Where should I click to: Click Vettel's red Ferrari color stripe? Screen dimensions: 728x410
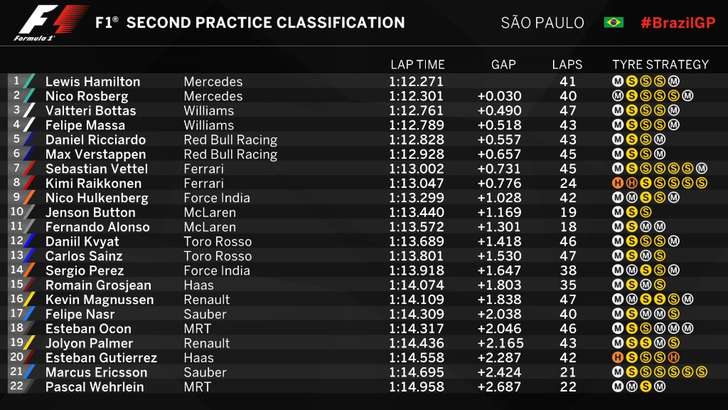coord(29,169)
